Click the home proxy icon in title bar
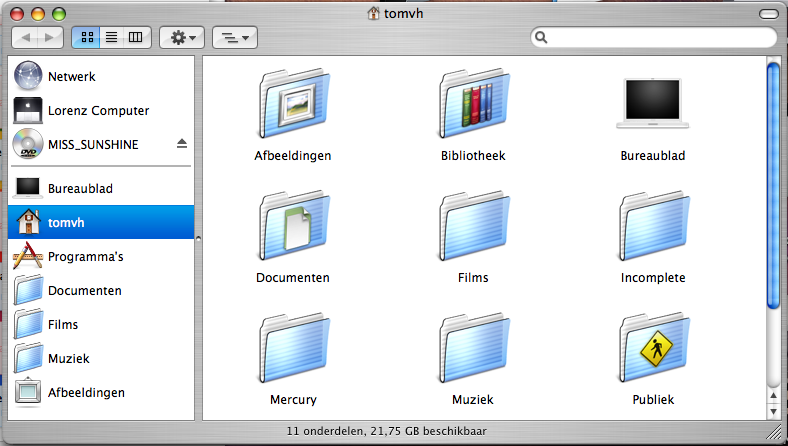This screenshot has width=788, height=446. (x=373, y=13)
